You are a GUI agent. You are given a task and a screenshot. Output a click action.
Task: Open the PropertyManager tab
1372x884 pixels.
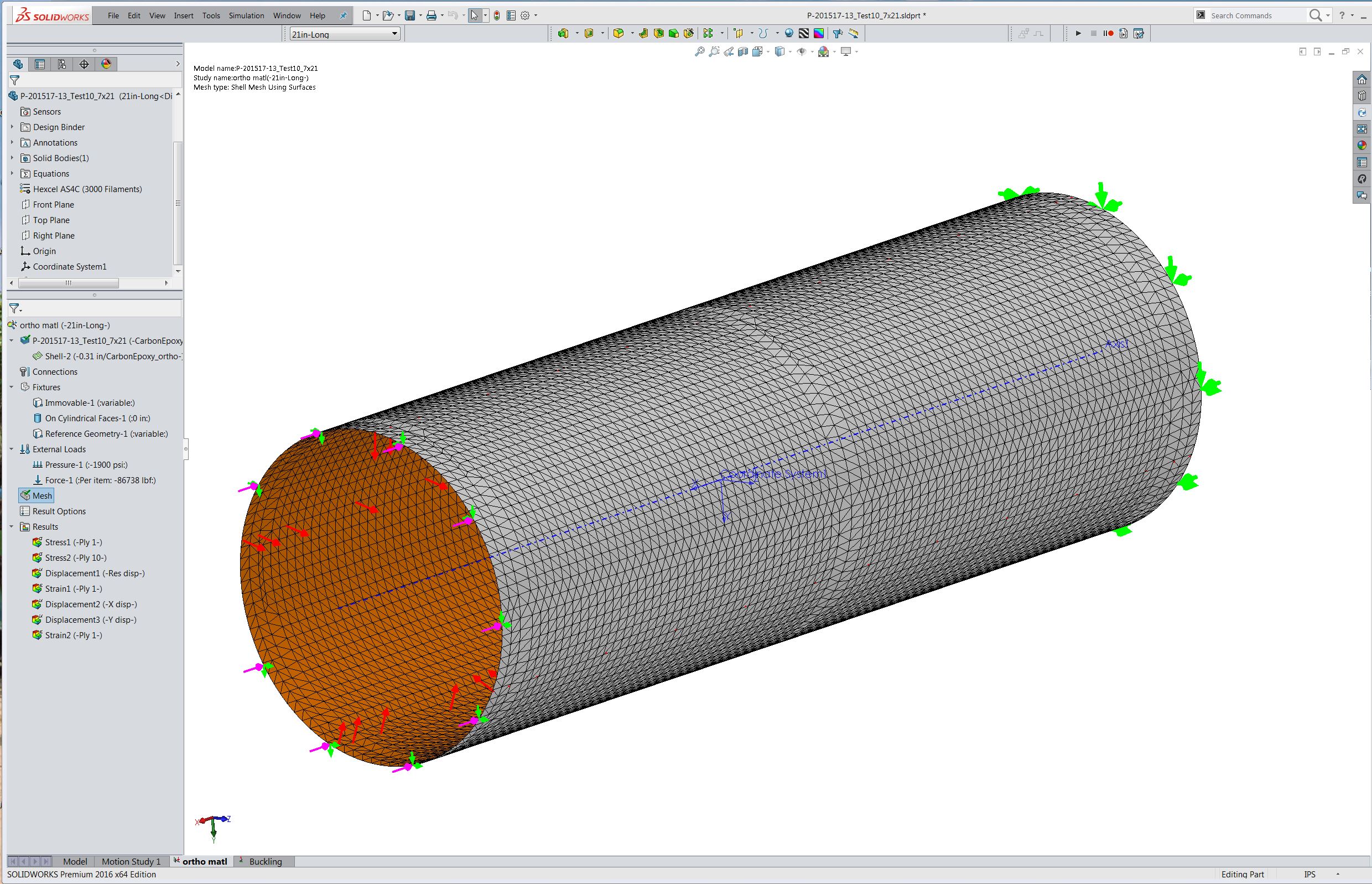point(40,64)
